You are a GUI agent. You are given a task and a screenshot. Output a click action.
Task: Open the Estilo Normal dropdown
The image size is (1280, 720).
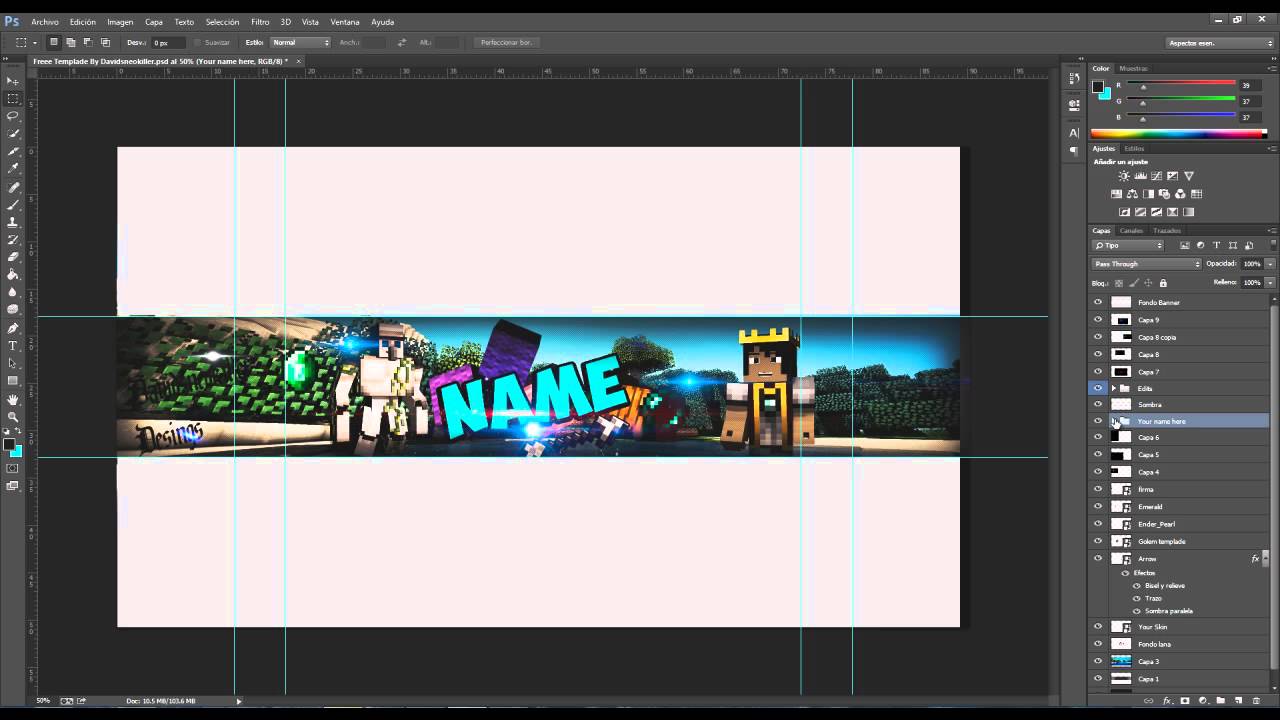click(x=300, y=42)
